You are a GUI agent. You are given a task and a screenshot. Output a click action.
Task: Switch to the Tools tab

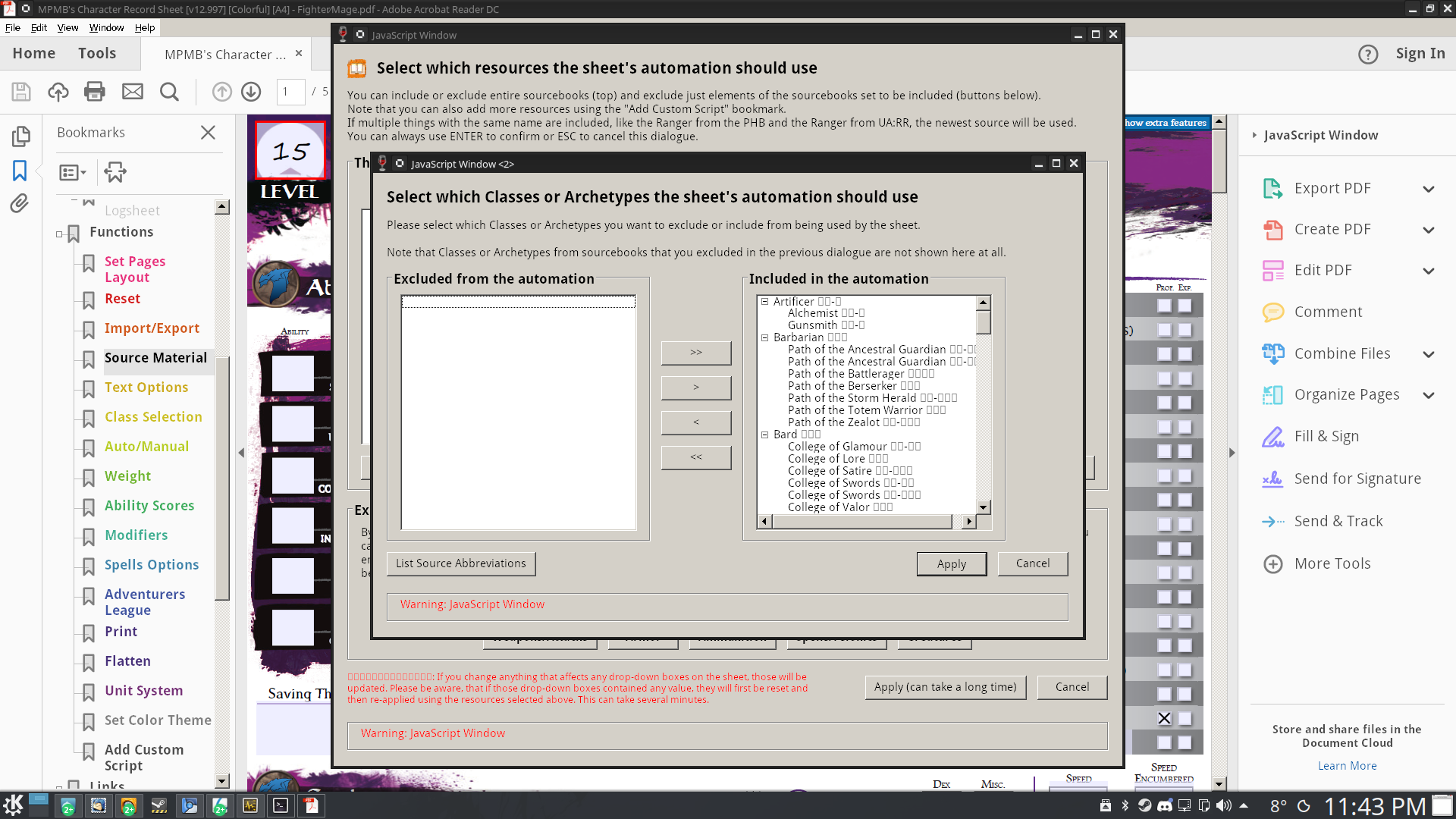click(x=97, y=53)
